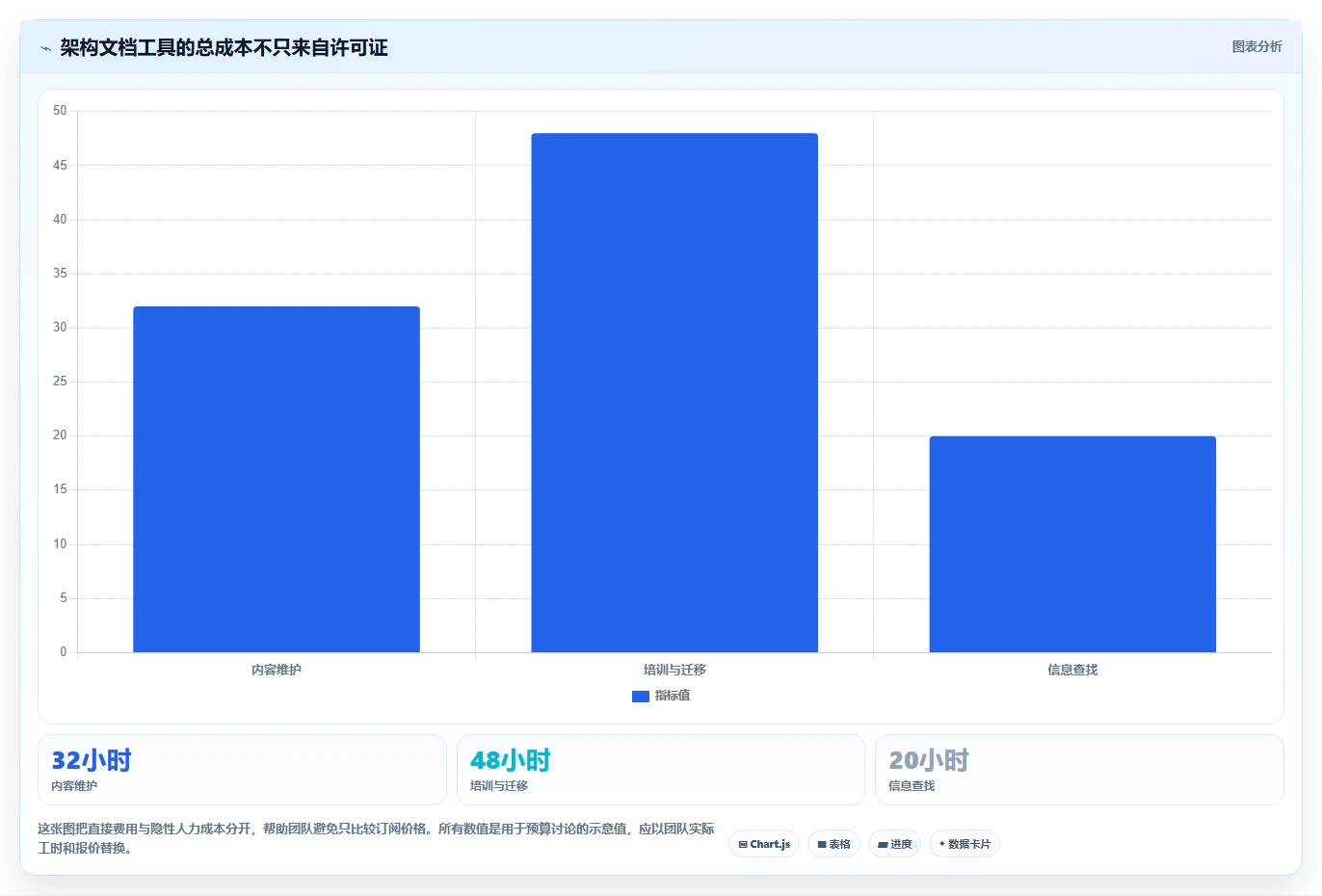Click the 表格 tag chip
1322x896 pixels.
(833, 844)
